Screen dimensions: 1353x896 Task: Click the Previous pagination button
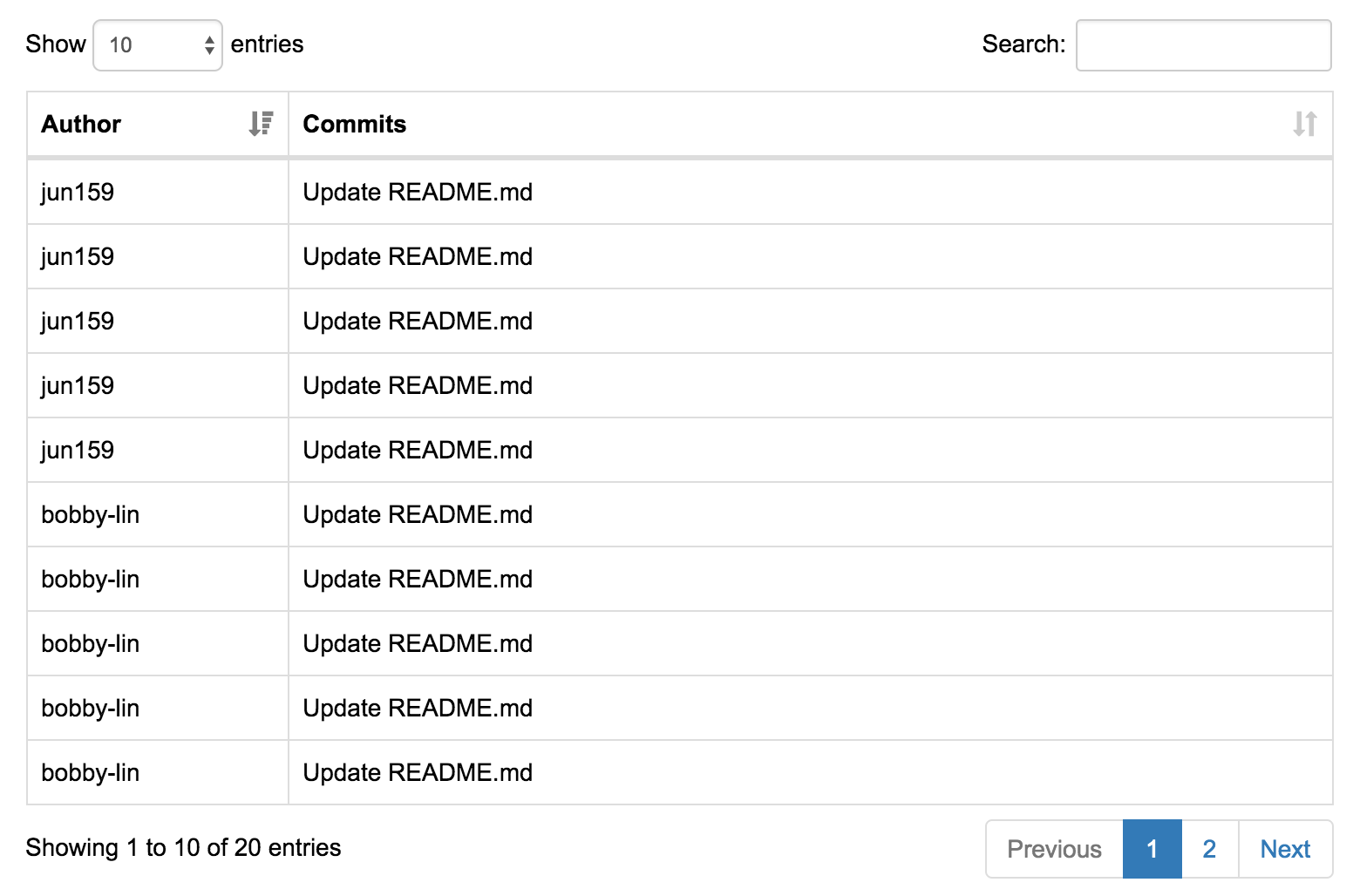tap(1054, 849)
